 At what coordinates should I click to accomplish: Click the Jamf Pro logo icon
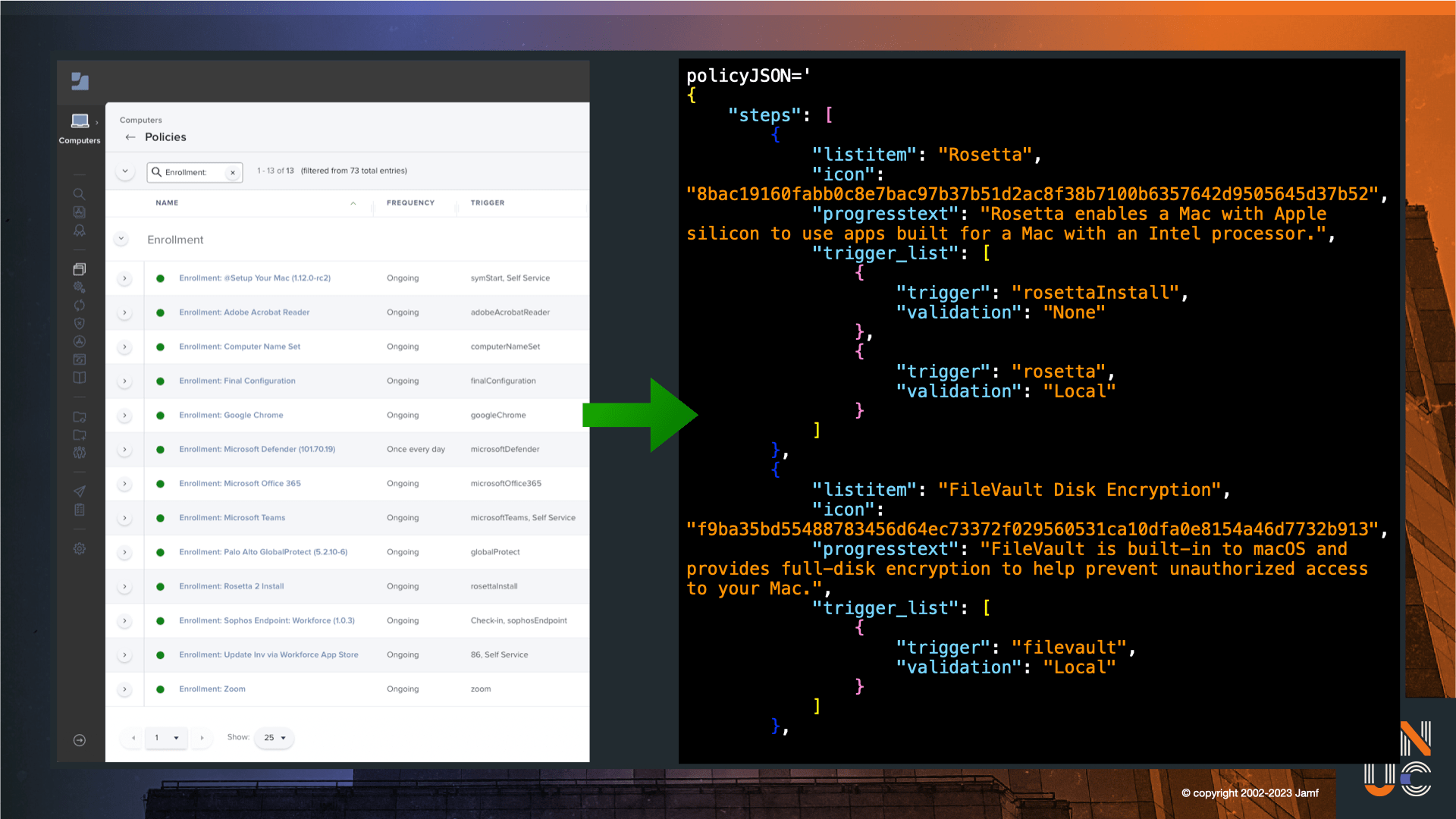[80, 81]
